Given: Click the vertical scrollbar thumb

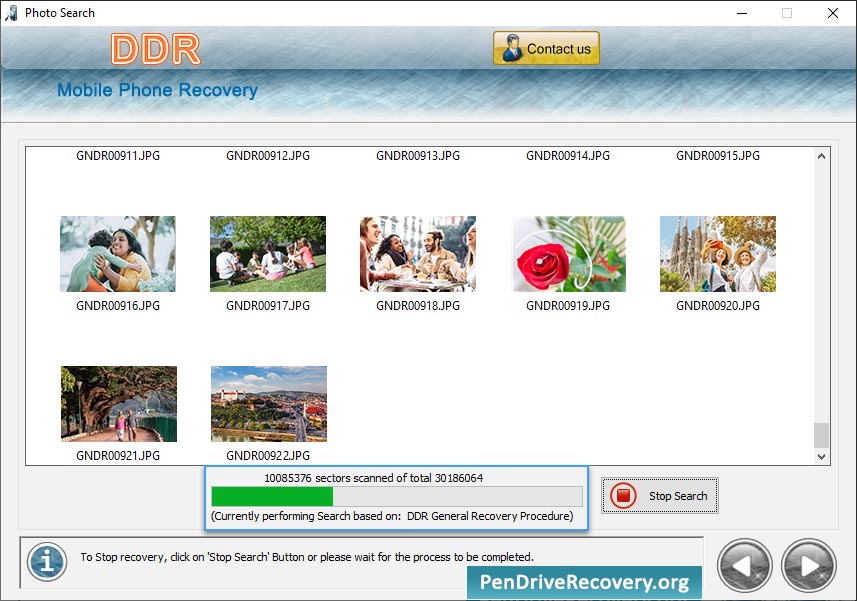Looking at the screenshot, I should pyautogui.click(x=821, y=435).
